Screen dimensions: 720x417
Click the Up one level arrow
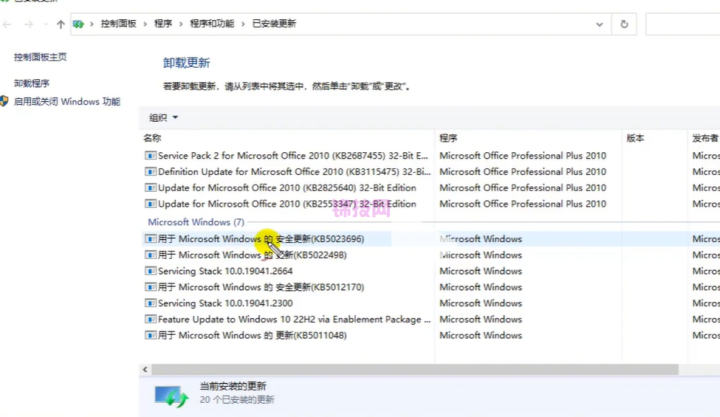pyautogui.click(x=61, y=24)
